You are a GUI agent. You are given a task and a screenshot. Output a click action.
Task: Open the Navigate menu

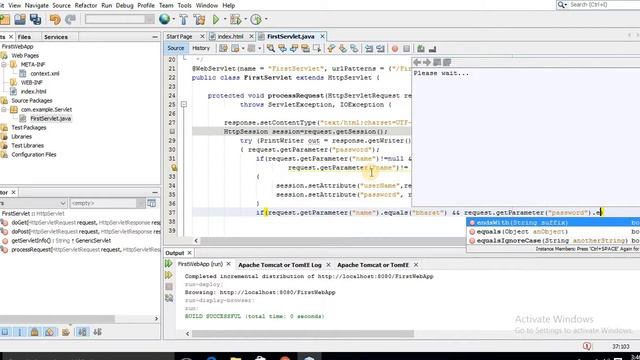(36, 5)
